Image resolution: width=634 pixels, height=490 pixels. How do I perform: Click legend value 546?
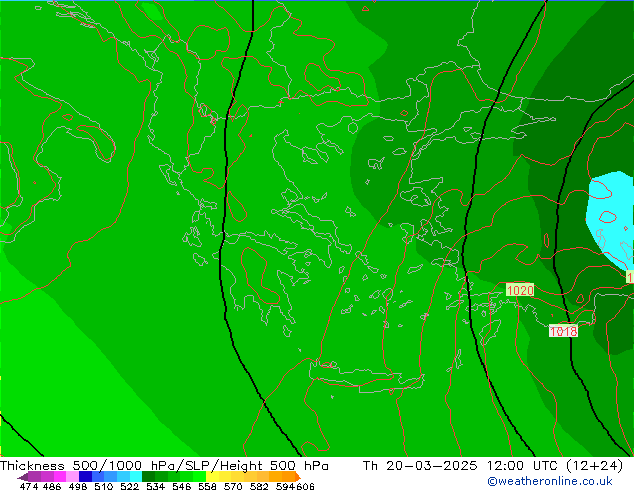point(182,486)
